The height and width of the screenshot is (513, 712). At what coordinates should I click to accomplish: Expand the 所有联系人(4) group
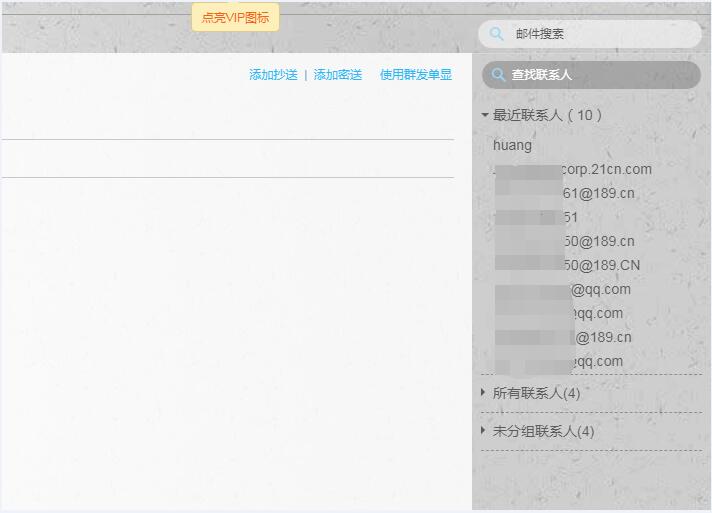[485, 393]
